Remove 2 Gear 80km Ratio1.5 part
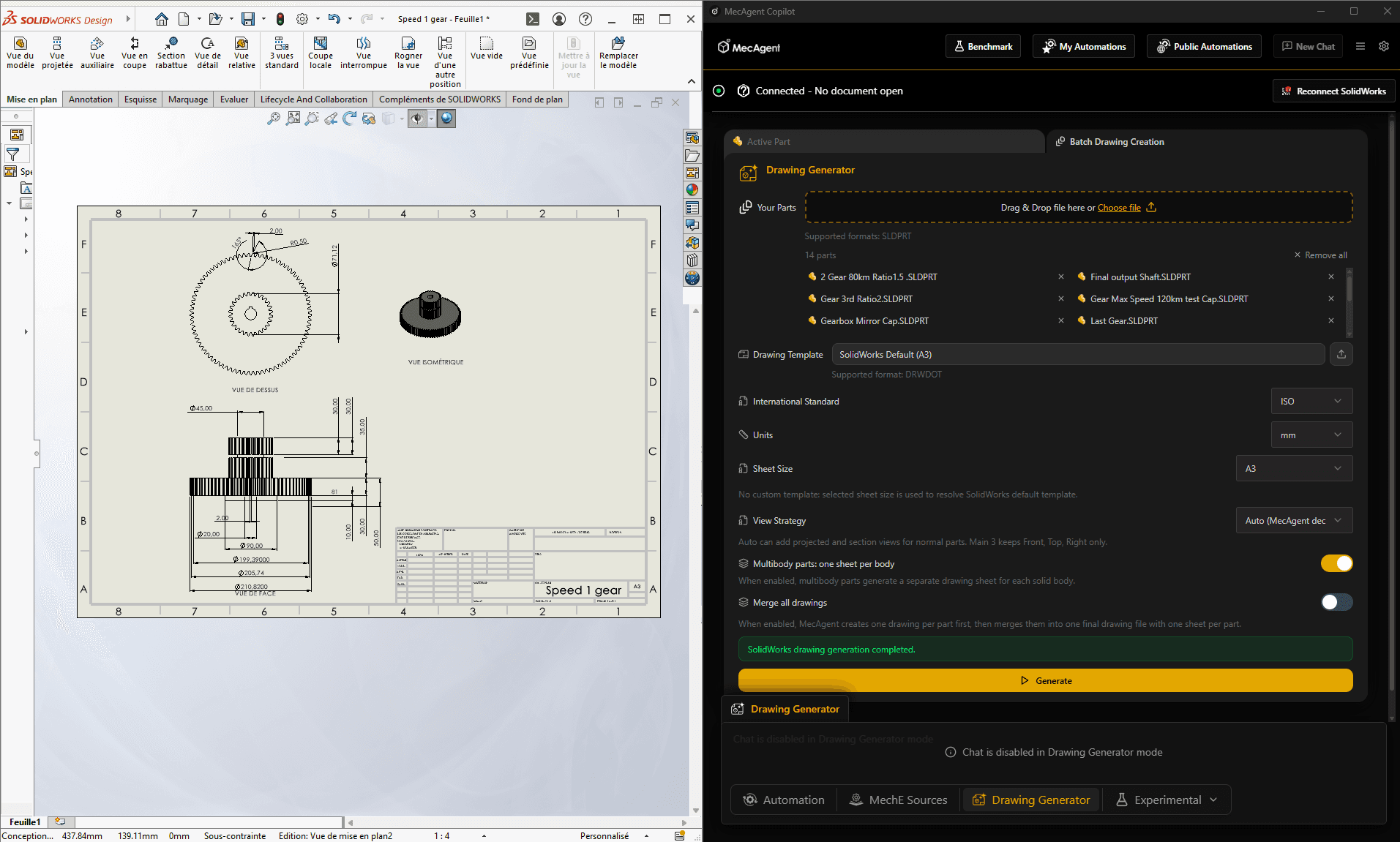This screenshot has width=1400, height=842. [1061, 277]
